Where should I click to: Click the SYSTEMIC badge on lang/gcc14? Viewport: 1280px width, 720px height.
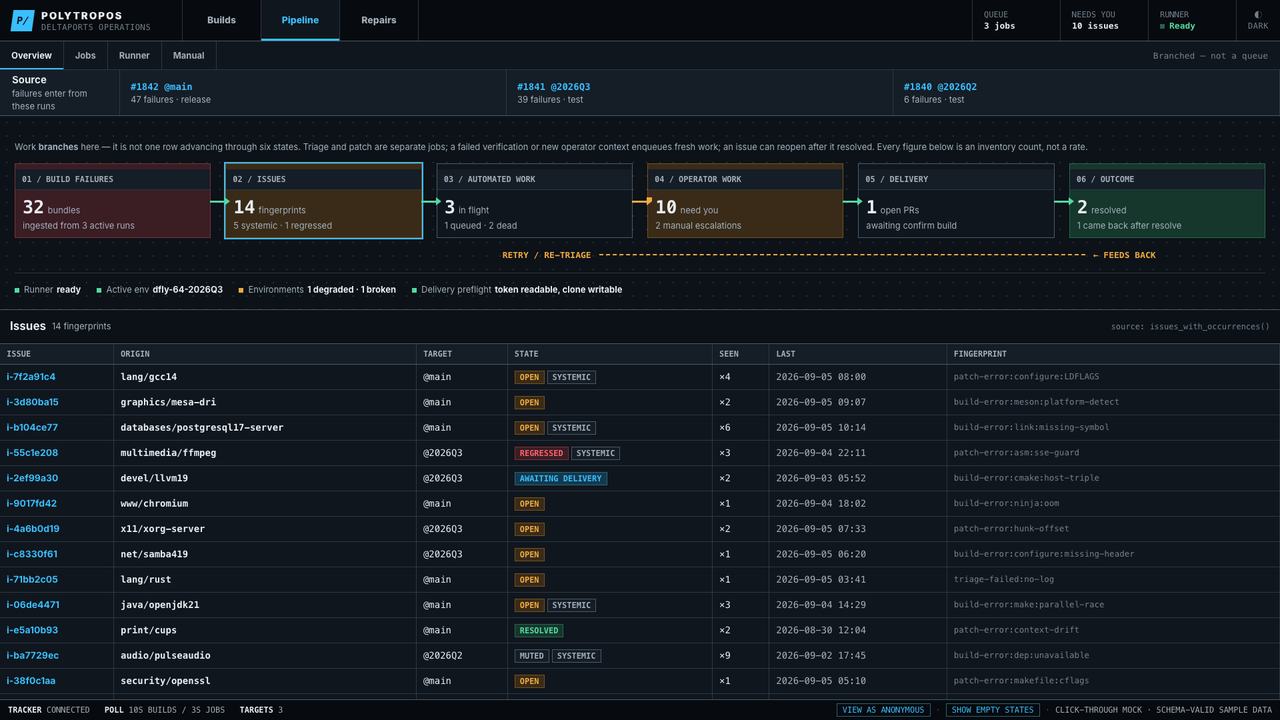click(x=572, y=377)
